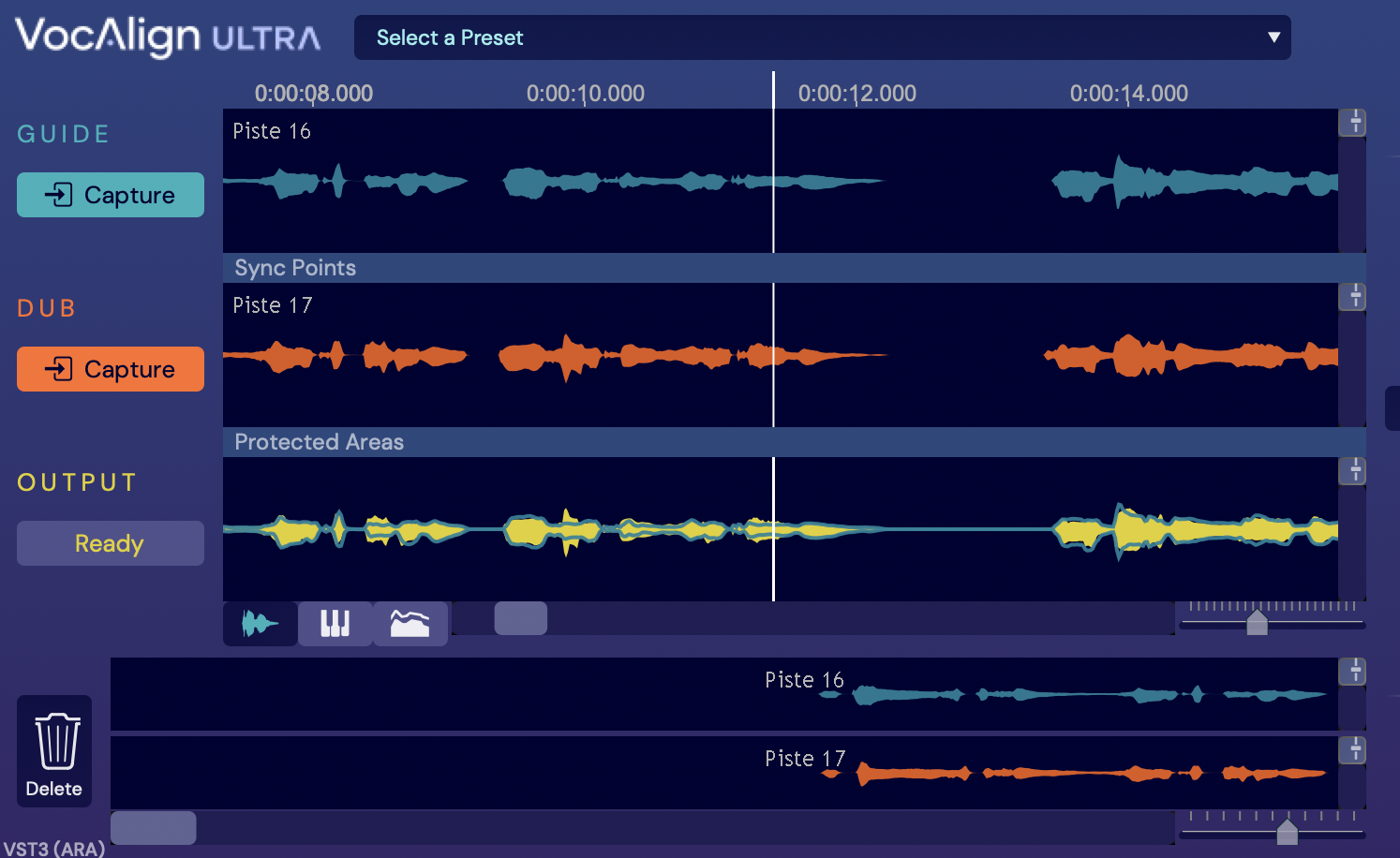Switch to pitch piano-keys view
The image size is (1400, 858).
pyautogui.click(x=335, y=623)
